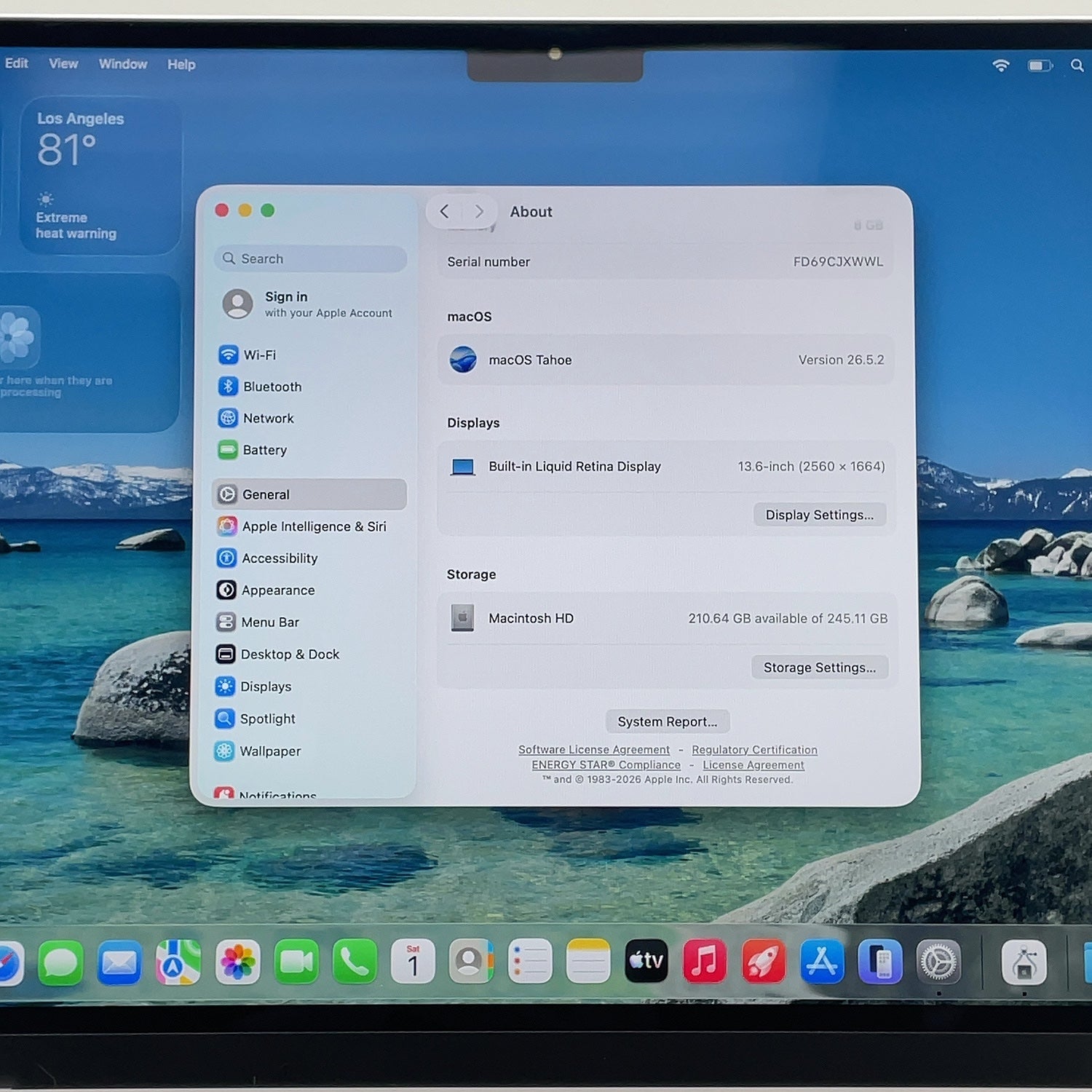Click the Display Settings... button
Viewport: 1092px width, 1092px height.
click(820, 515)
